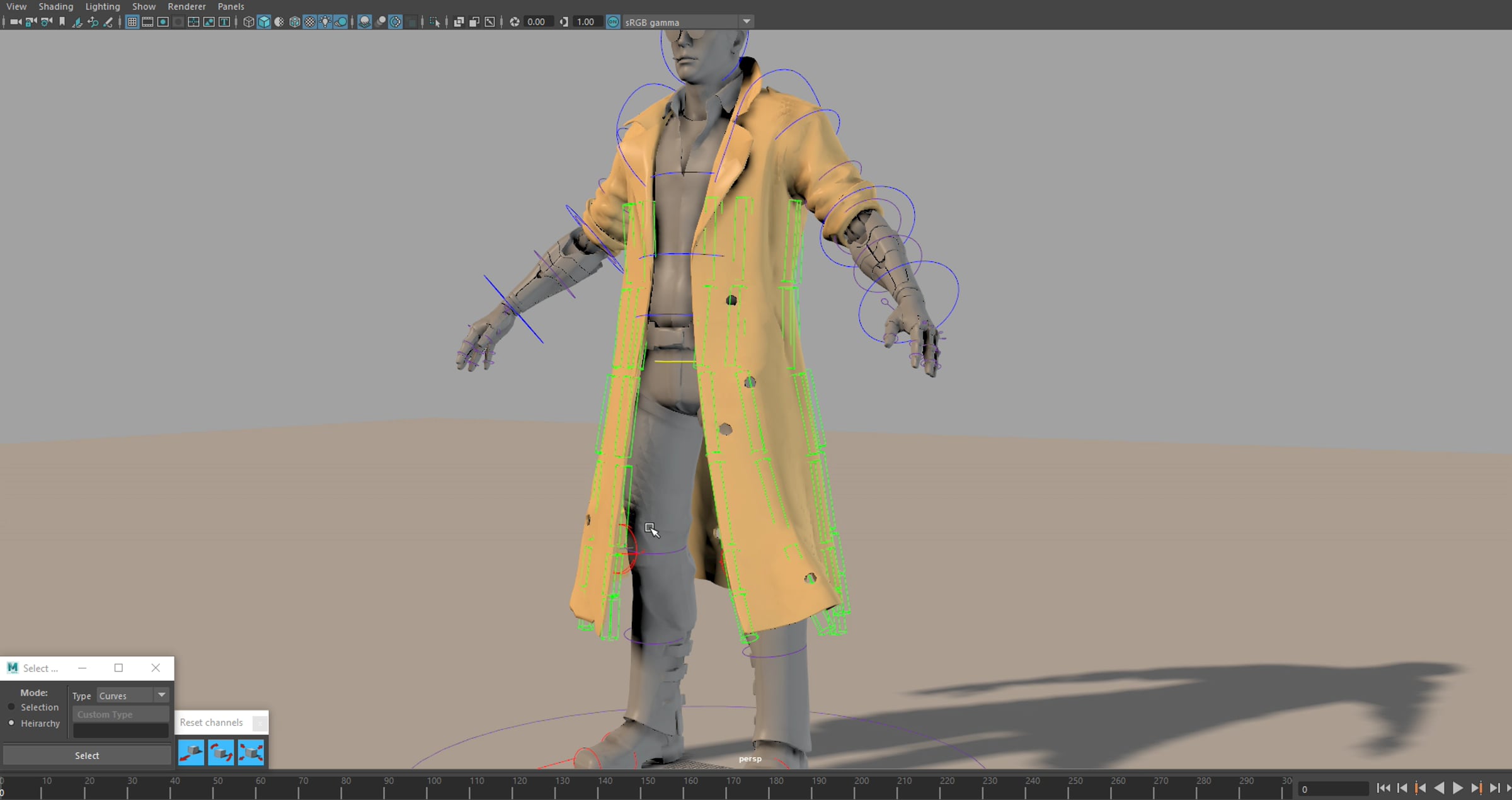This screenshot has height=800, width=1512.
Task: Toggle the color management ON button
Action: coord(613,22)
